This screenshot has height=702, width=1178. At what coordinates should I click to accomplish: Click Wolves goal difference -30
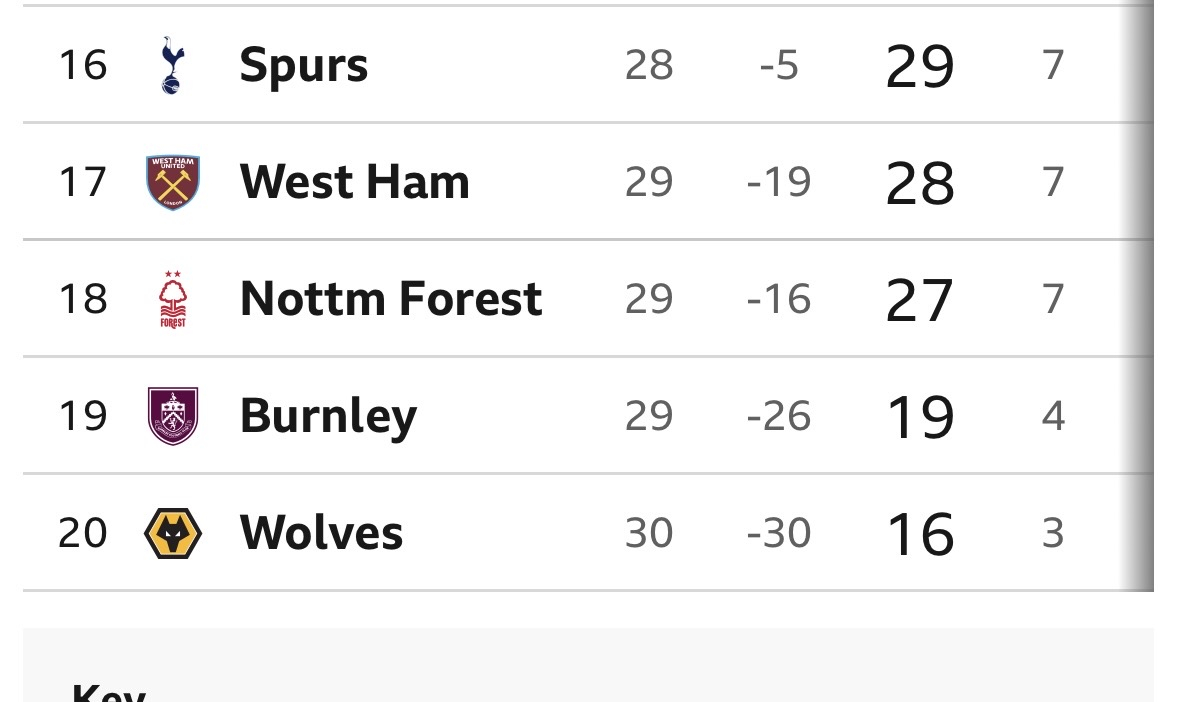click(x=779, y=533)
